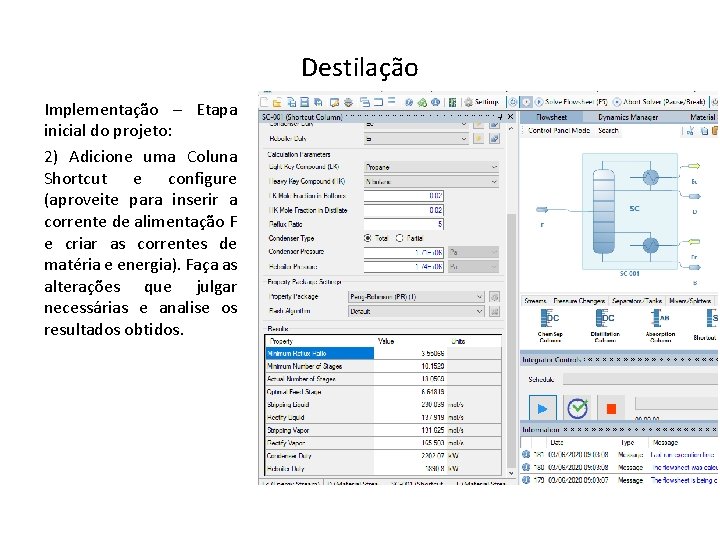Open Heavy Key Compound dropdown
720x540 pixels.
431,182
